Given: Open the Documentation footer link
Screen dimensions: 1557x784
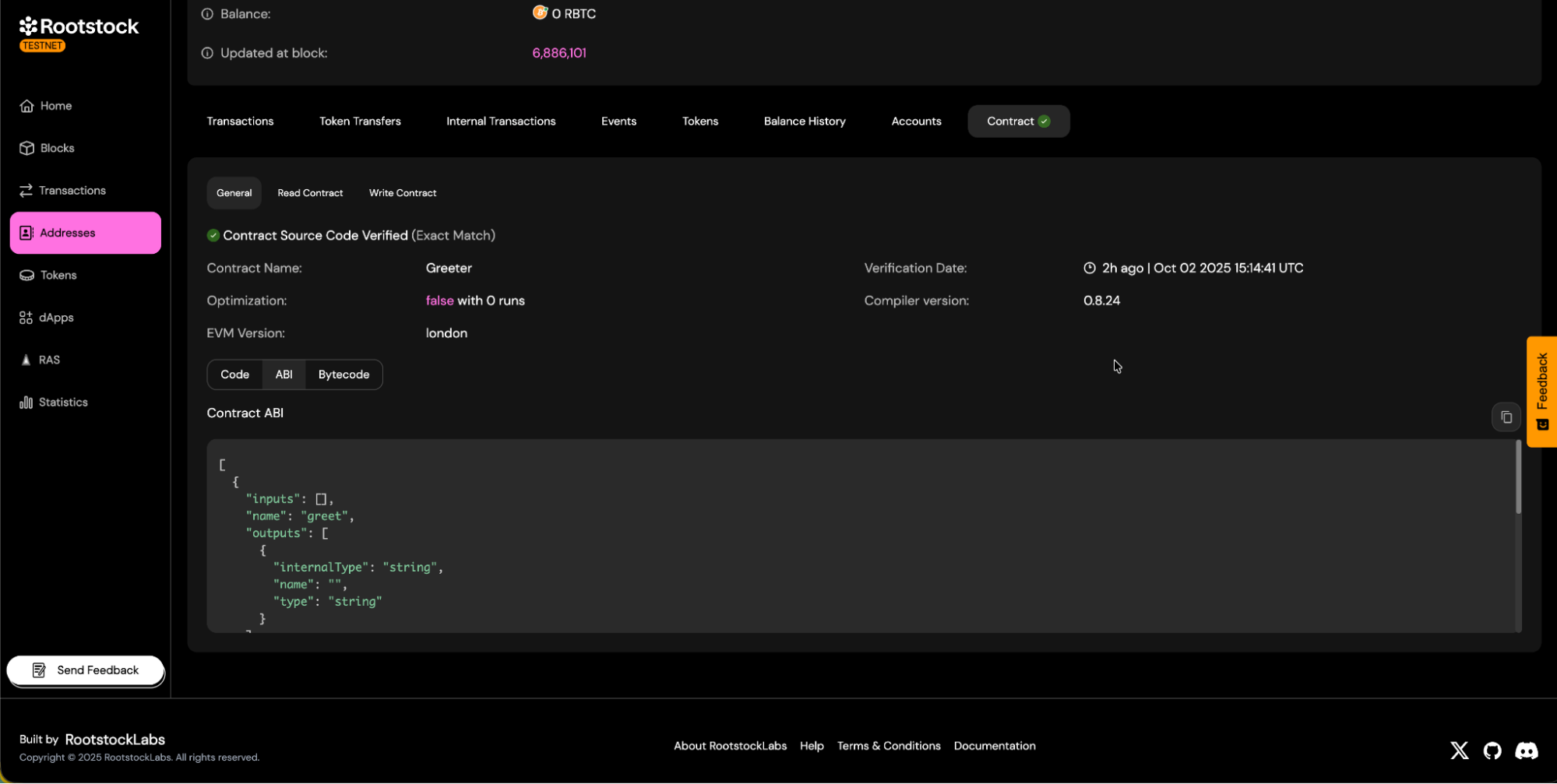Looking at the screenshot, I should (994, 746).
